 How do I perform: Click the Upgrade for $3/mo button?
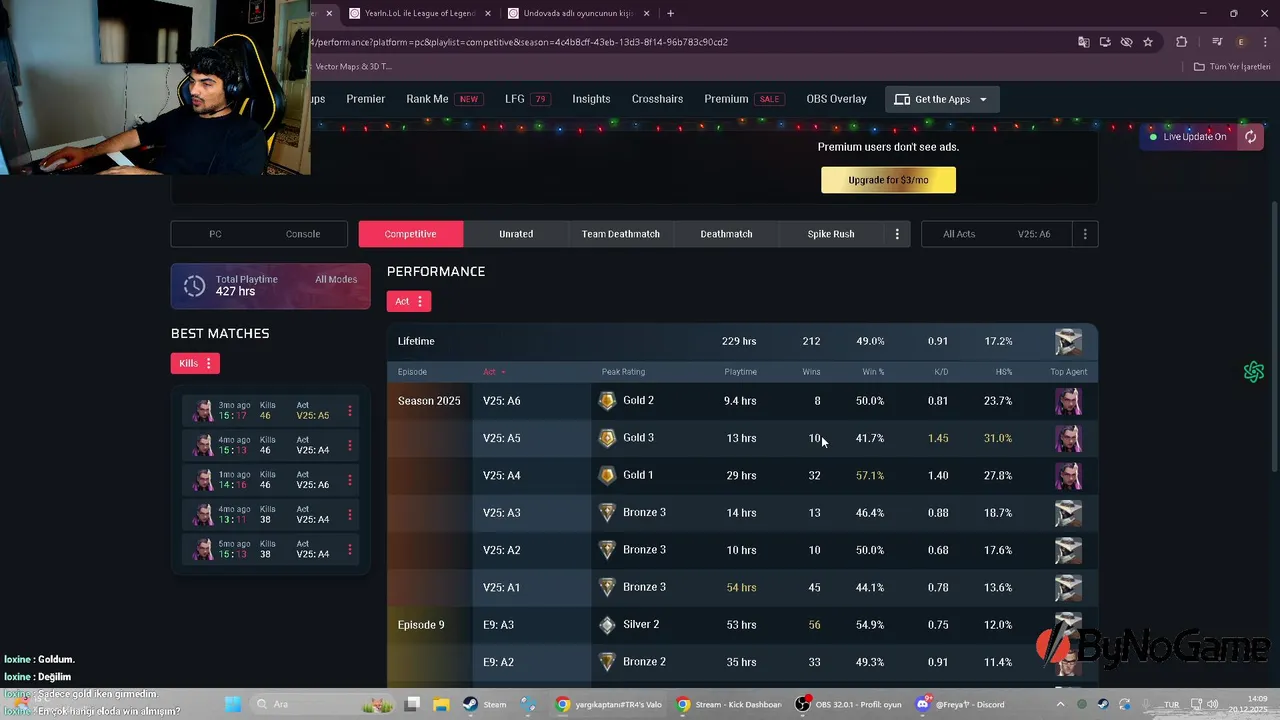888,180
